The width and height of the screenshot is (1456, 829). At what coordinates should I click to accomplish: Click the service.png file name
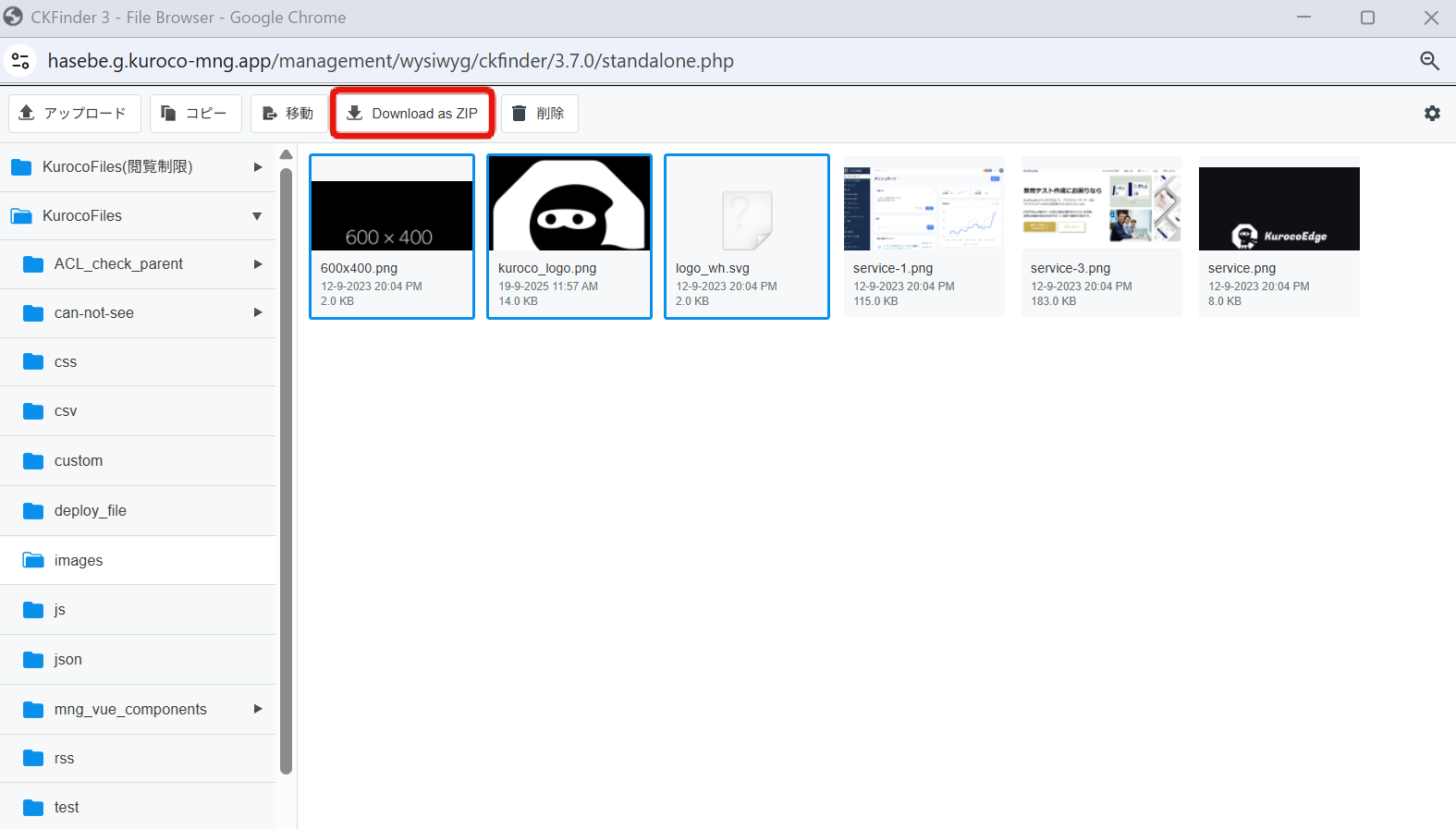[x=1242, y=268]
